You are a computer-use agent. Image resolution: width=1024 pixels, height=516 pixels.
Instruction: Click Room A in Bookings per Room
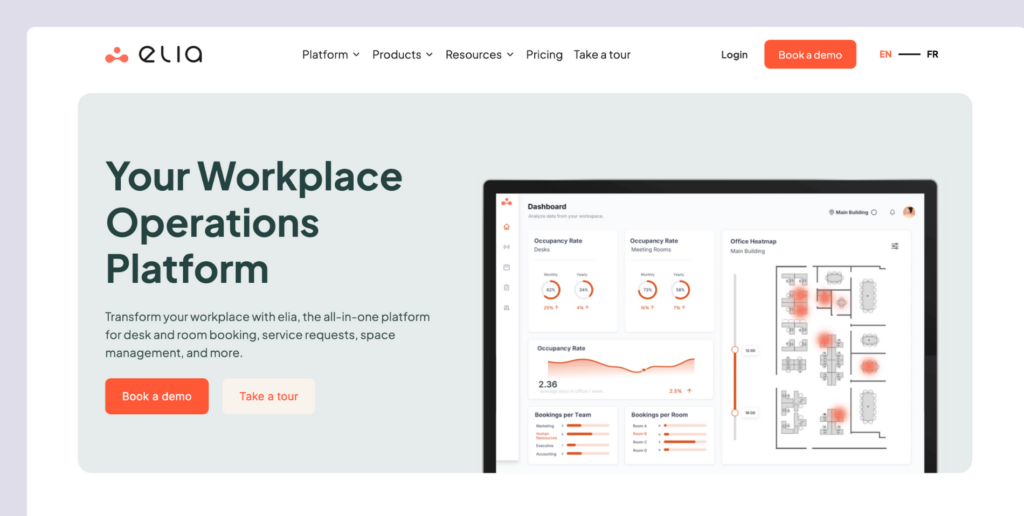click(669, 425)
